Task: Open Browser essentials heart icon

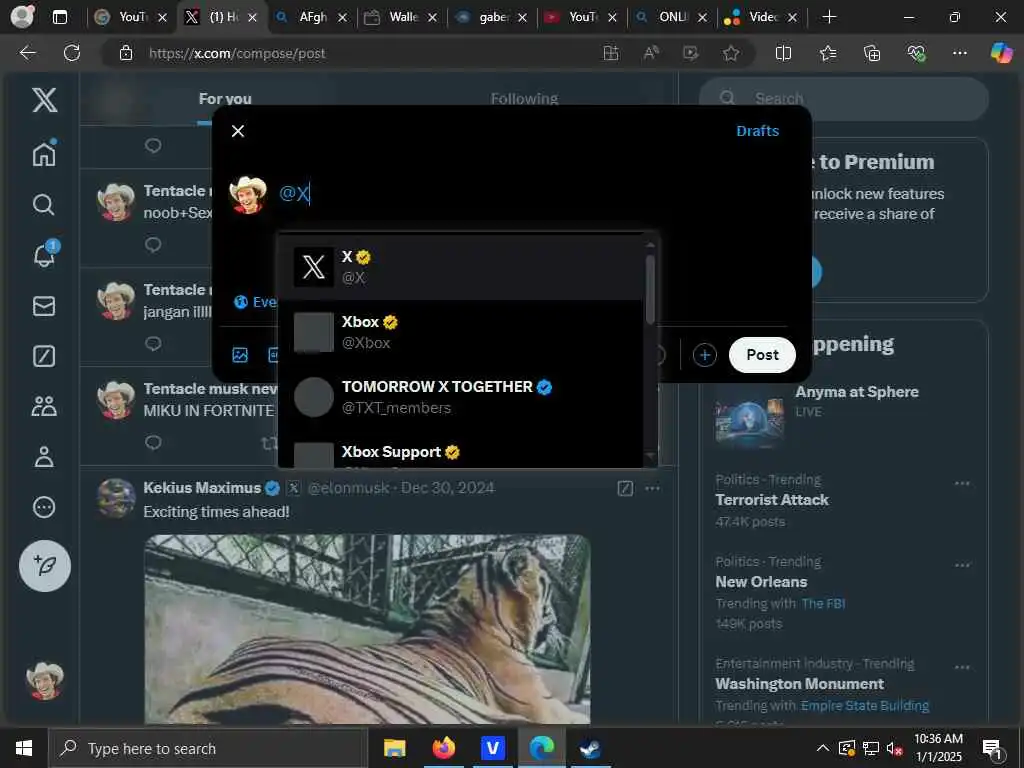Action: (x=916, y=53)
